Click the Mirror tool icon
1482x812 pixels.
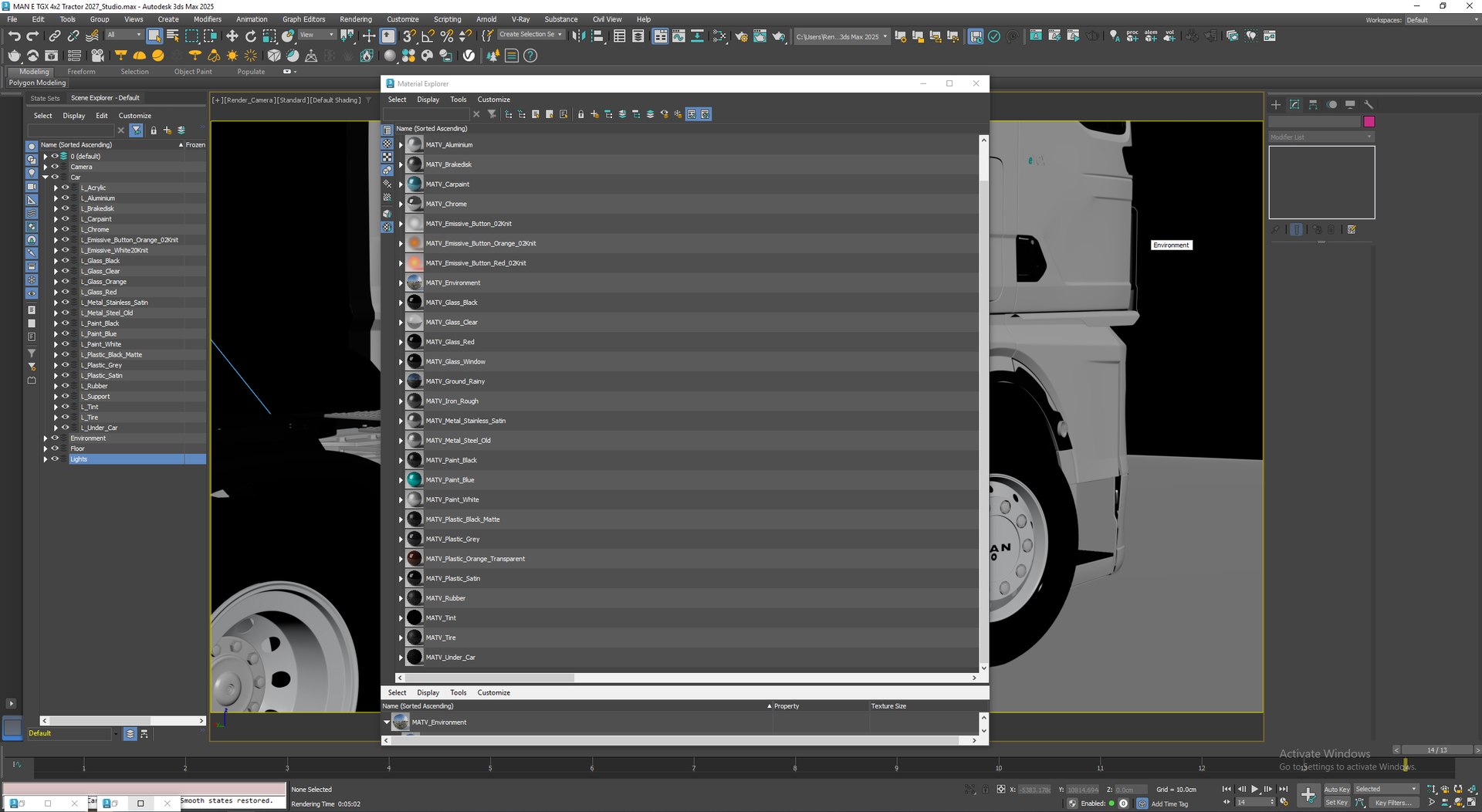pyautogui.click(x=578, y=36)
